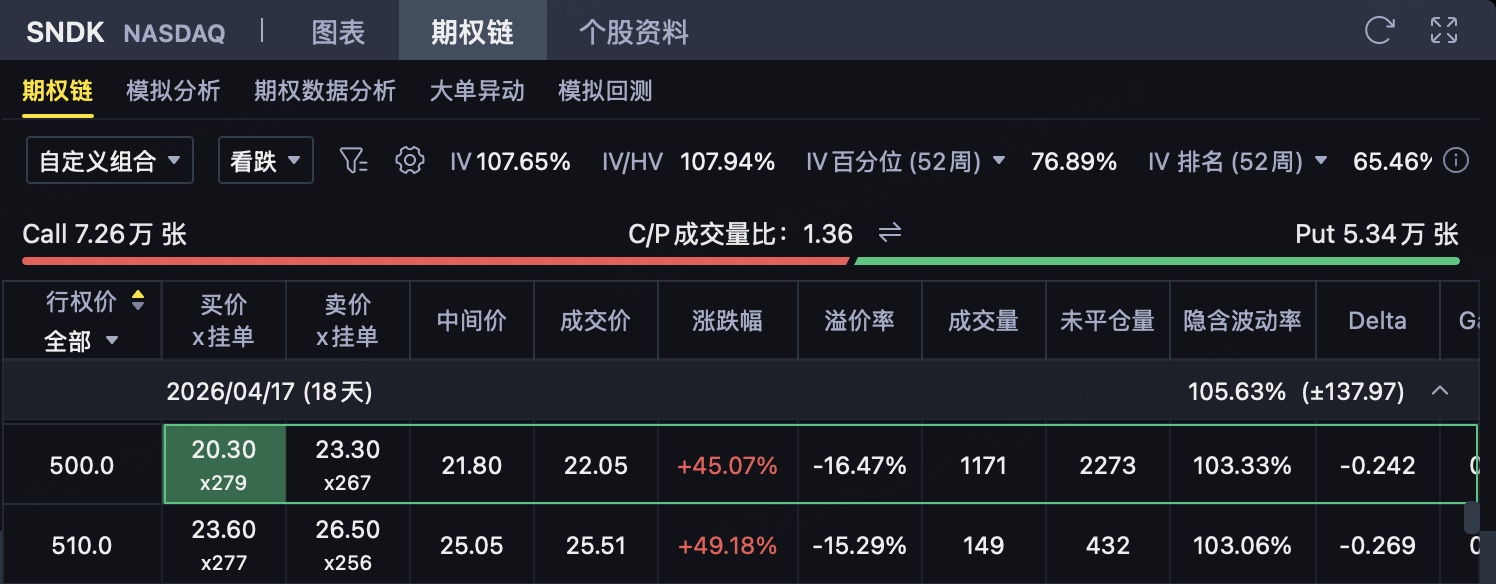Click the vertical scrollbar thumb on the right

[1470, 517]
